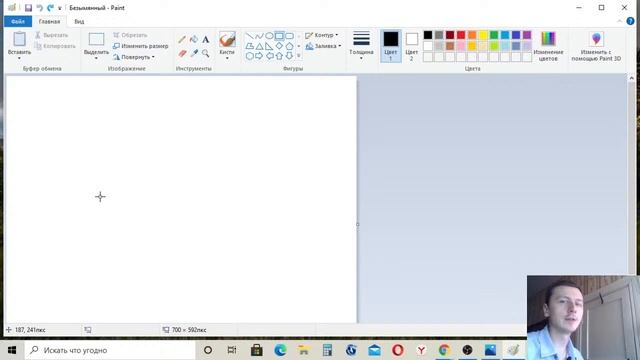
Task: Click the Paste clipboard icon
Action: pyautogui.click(x=19, y=39)
